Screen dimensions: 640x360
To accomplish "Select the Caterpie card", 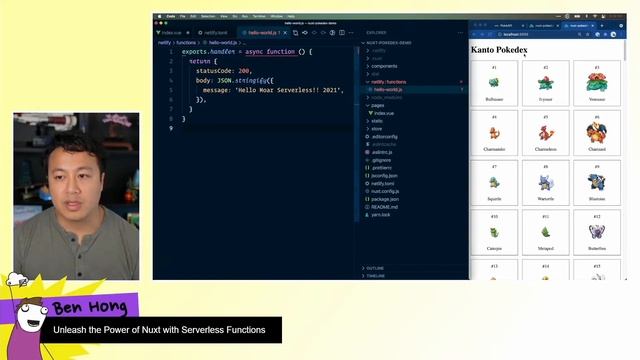I will tap(494, 233).
